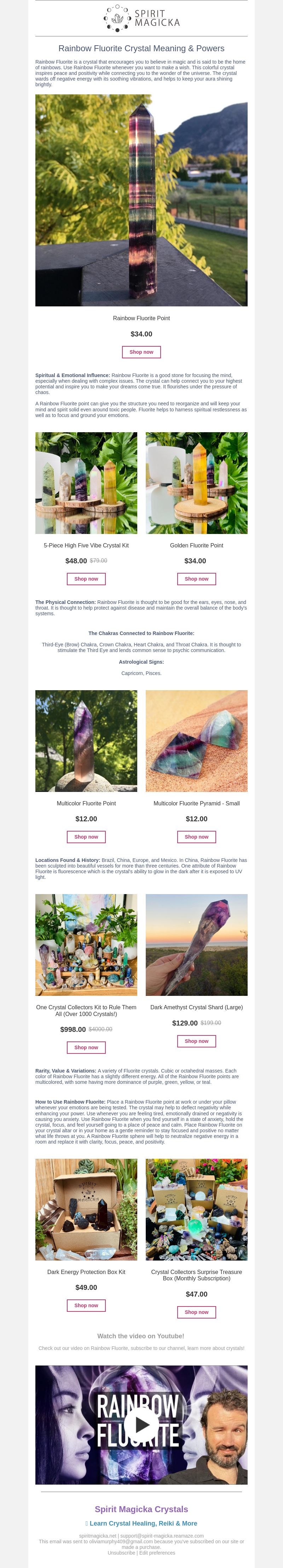Shop now for Dark Energy Protection Box Kit

(86, 1305)
